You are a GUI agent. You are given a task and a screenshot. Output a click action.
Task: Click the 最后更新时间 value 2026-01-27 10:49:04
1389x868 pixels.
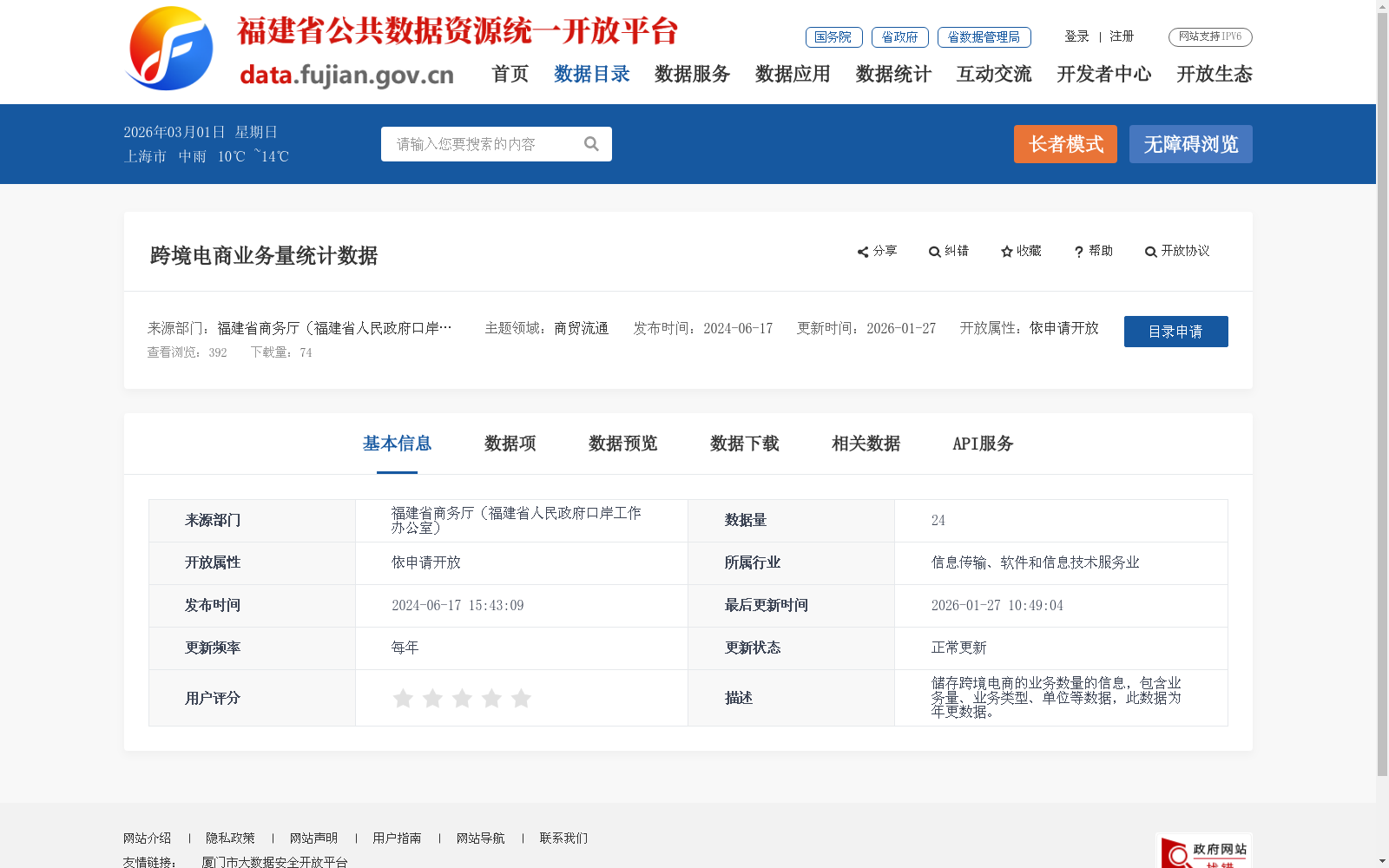click(997, 606)
